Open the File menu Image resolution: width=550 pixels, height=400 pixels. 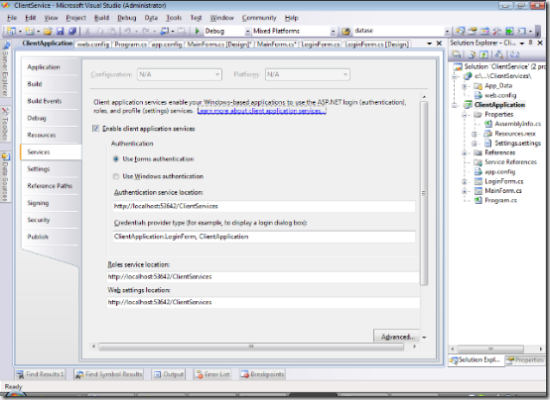click(12, 18)
